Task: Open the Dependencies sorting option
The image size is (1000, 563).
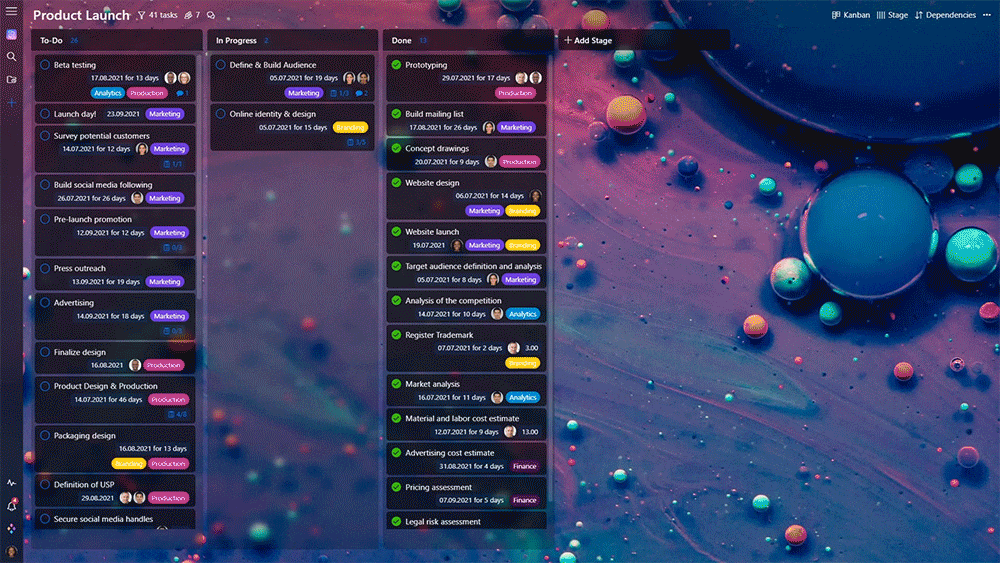Action: 945,16
